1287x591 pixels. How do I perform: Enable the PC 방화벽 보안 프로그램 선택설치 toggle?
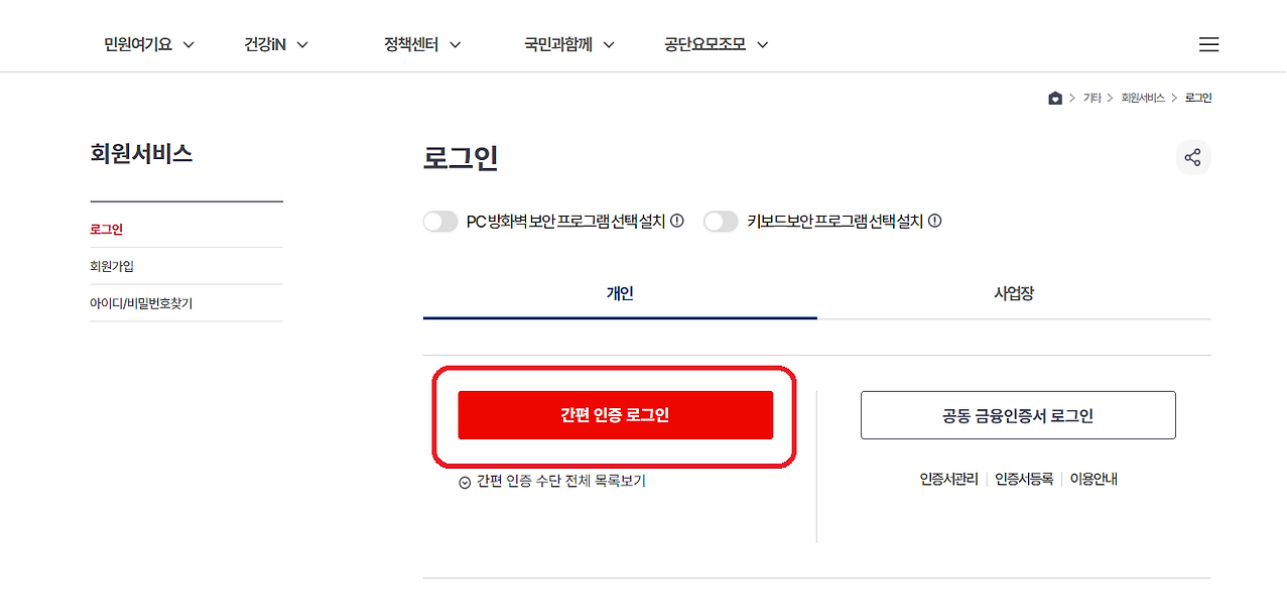440,221
